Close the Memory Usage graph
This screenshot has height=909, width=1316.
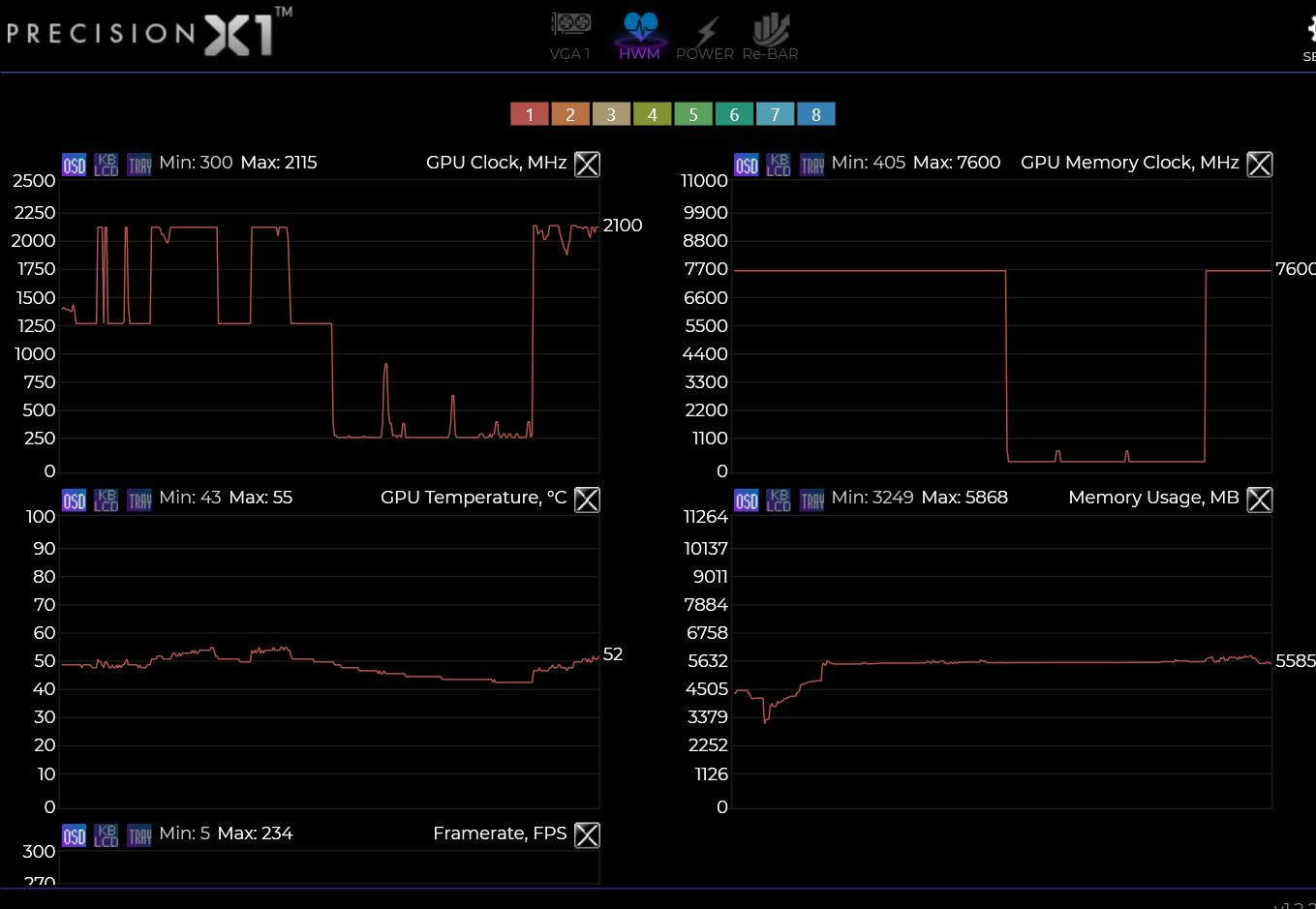click(x=1259, y=500)
